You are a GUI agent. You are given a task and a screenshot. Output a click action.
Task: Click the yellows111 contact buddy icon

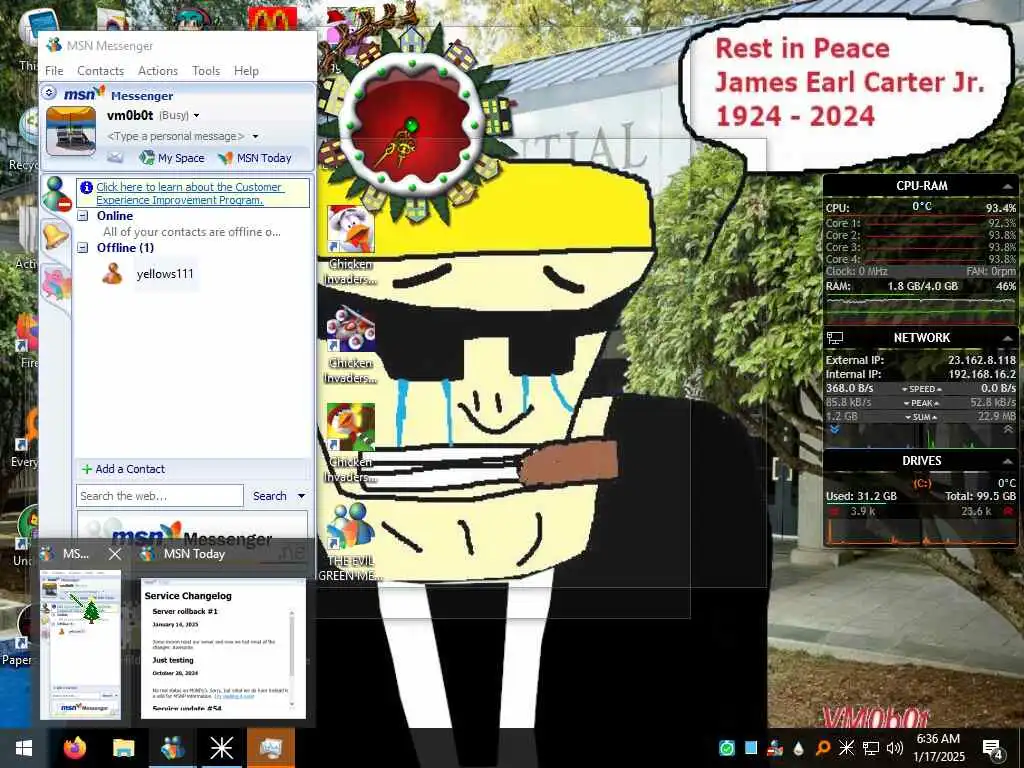[x=112, y=274]
